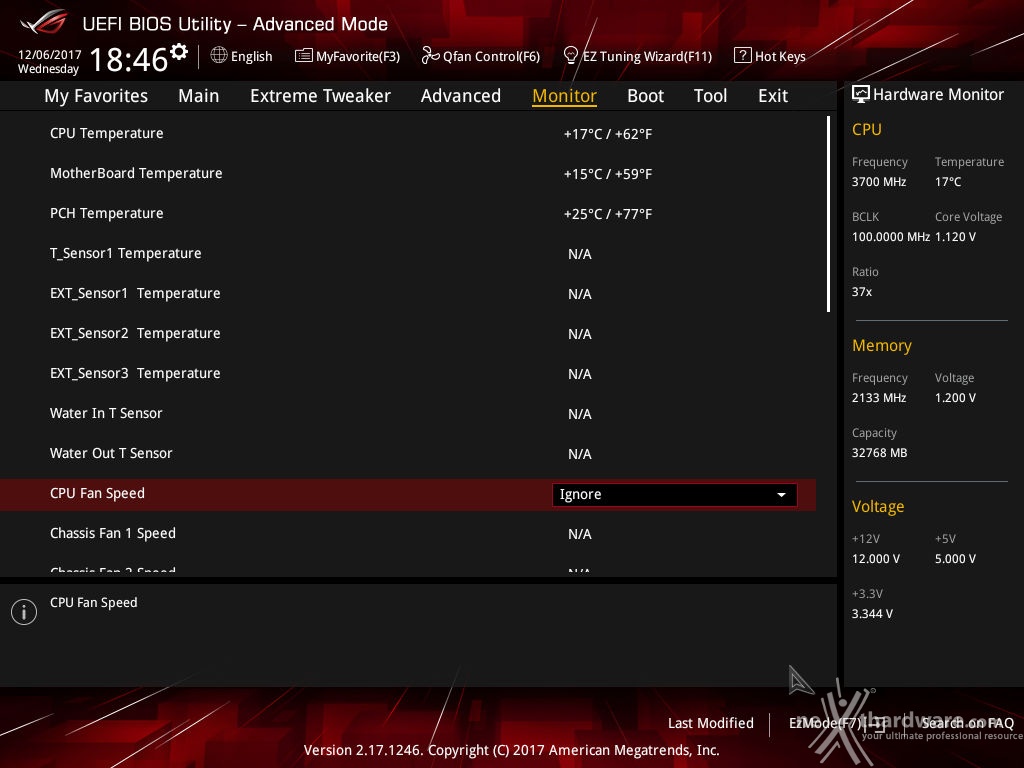The width and height of the screenshot is (1024, 768).
Task: Click the EZ Tuning Wizard bulb icon
Action: [570, 56]
